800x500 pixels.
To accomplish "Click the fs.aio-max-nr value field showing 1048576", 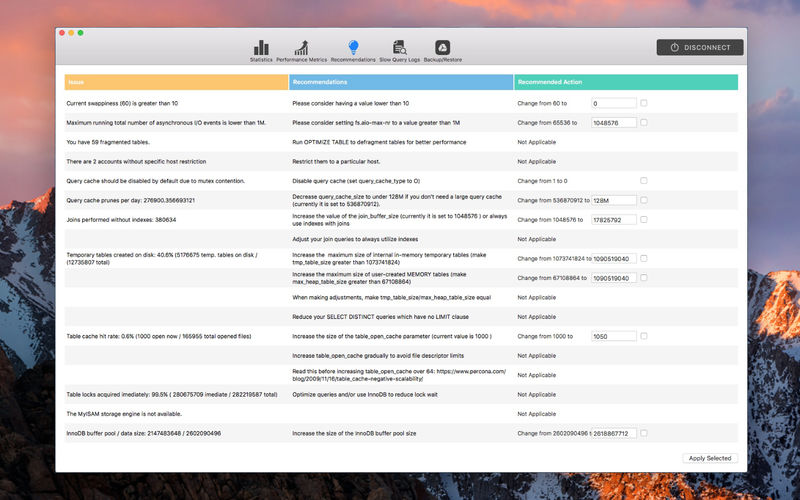I will click(614, 123).
